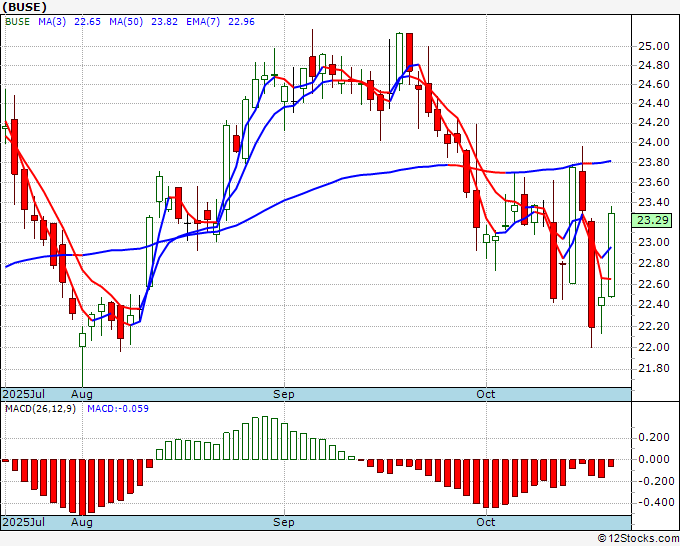This screenshot has width=680, height=546.
Task: Click the MA(3) legend label
Action: tap(52, 22)
